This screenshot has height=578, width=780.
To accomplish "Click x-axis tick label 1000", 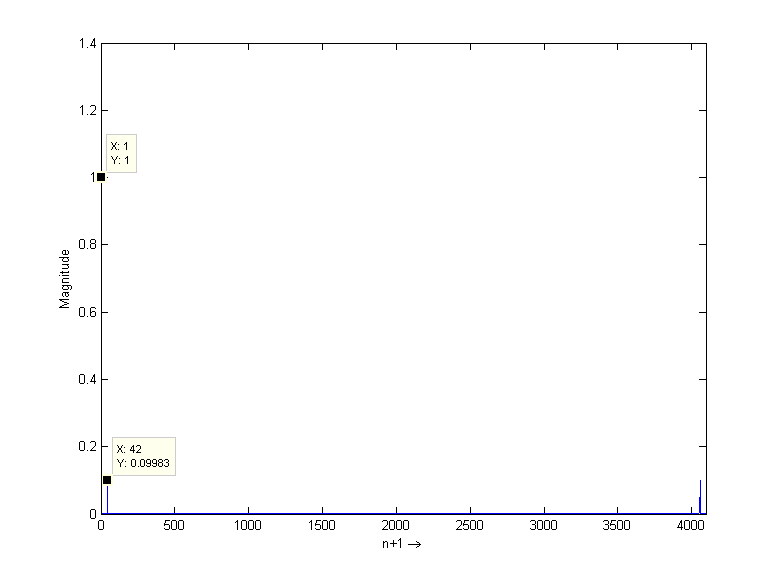I will click(248, 525).
